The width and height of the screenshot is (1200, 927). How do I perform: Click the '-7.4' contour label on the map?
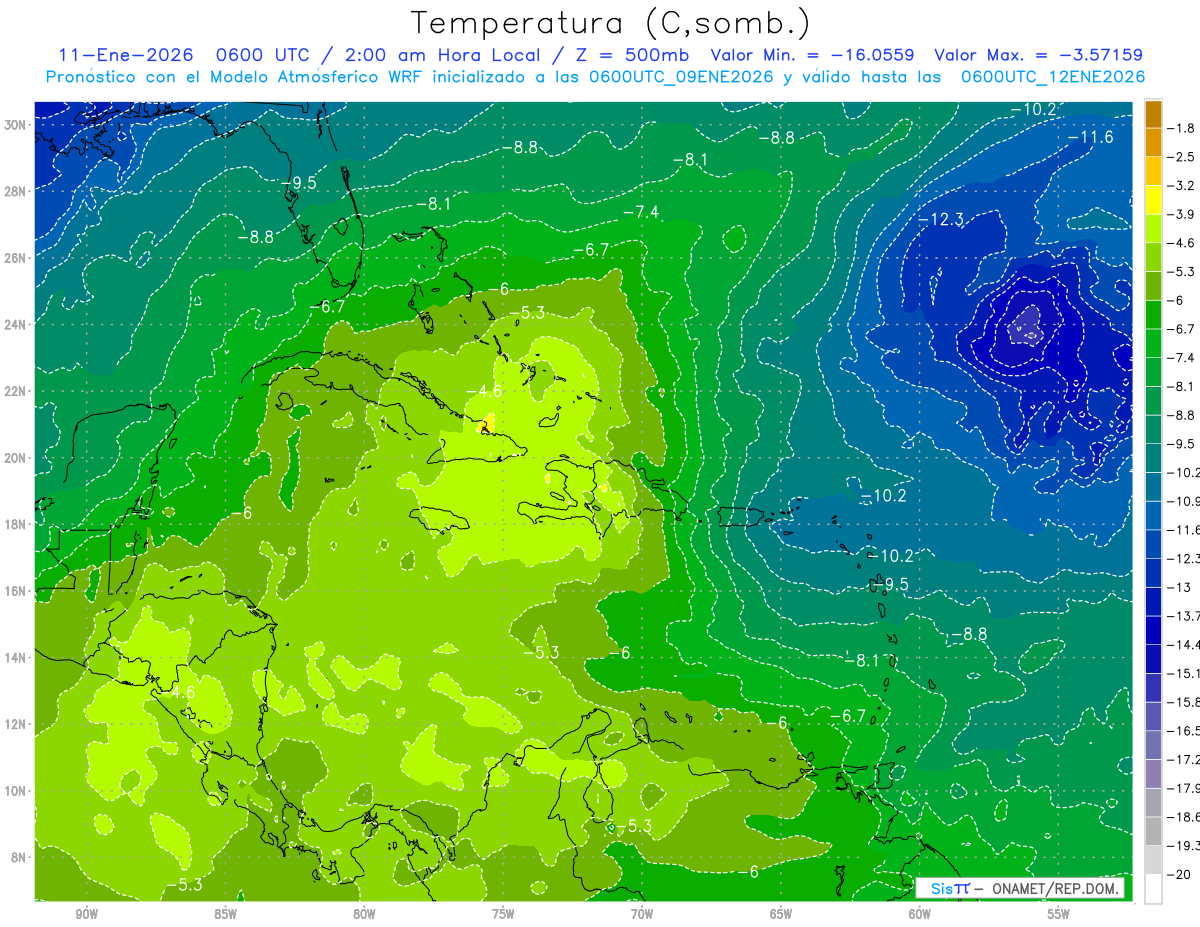pos(640,211)
